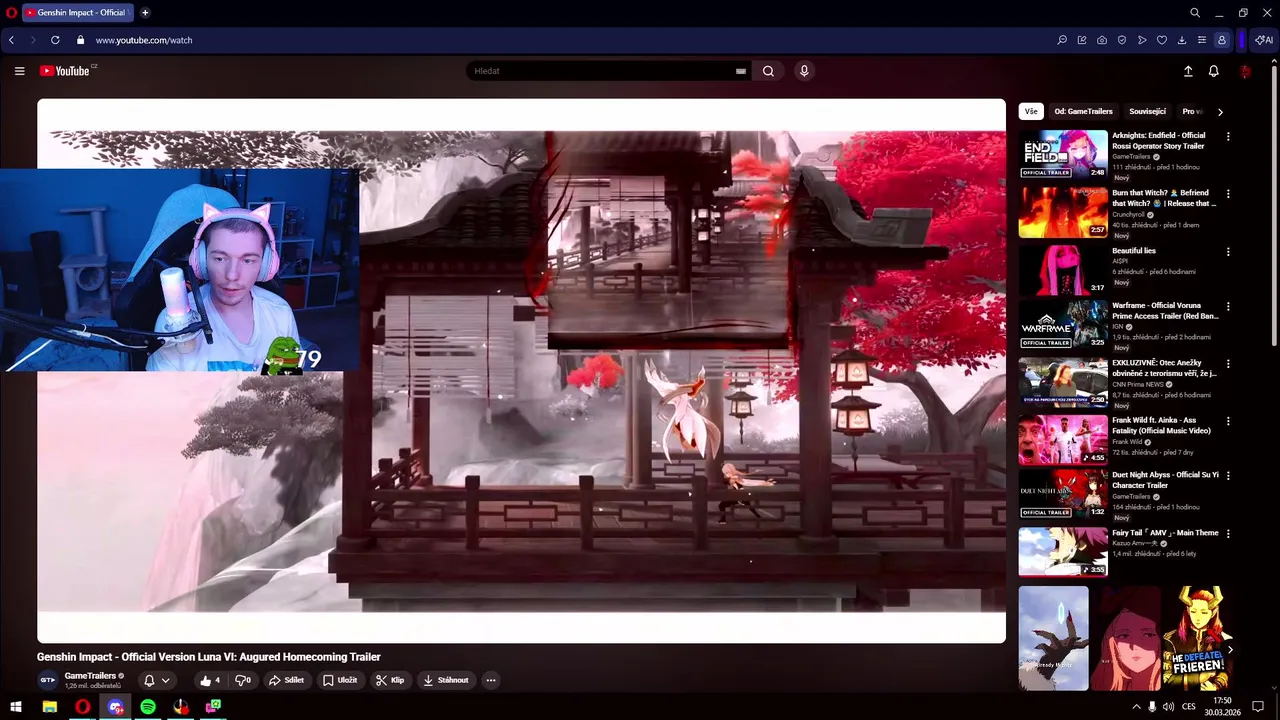1280x720 pixels.
Task: Open the Windows Start menu
Action: coord(16,707)
